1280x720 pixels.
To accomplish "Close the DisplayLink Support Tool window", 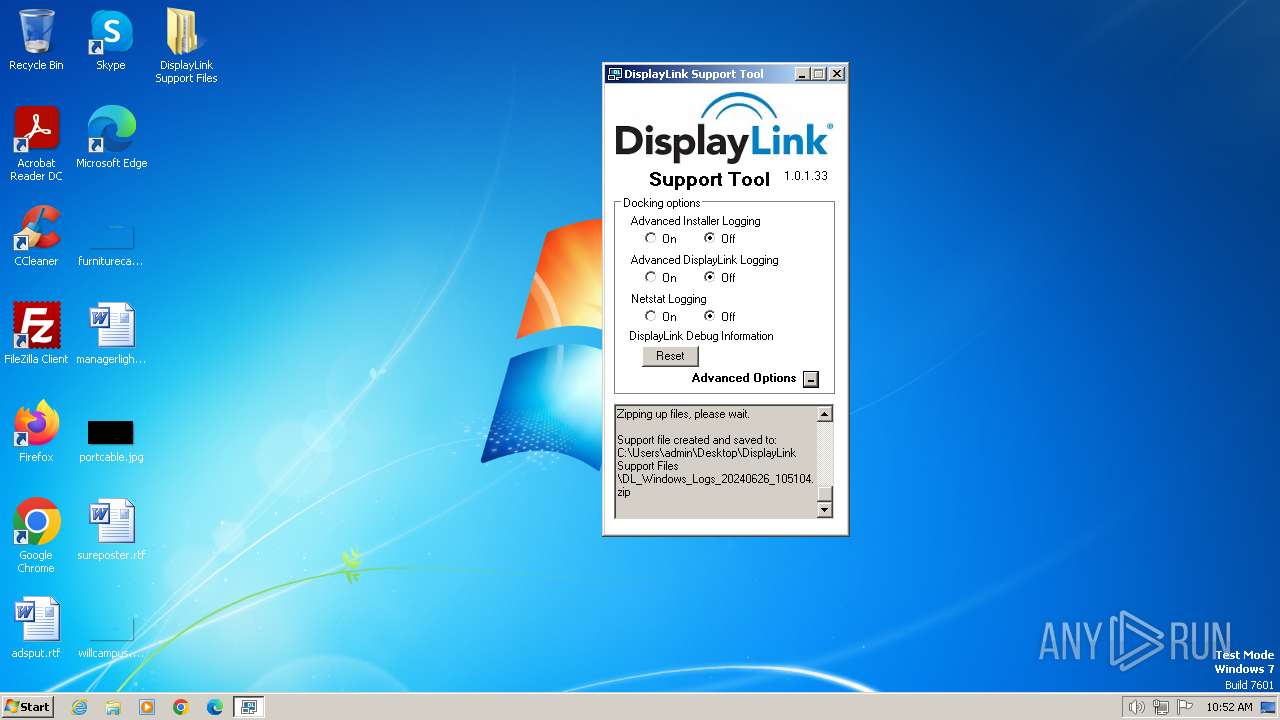I will 837,74.
